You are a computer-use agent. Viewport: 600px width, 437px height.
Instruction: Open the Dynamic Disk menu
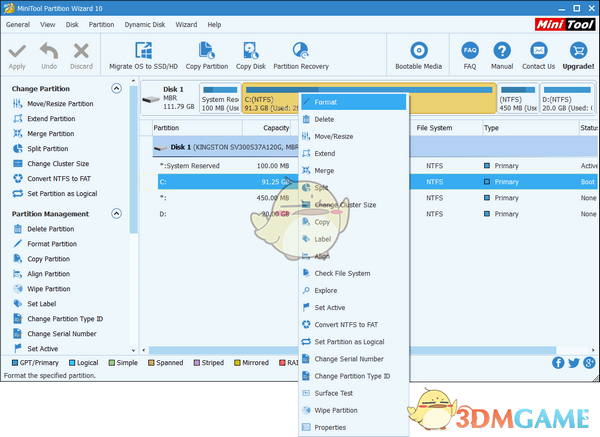tap(145, 24)
